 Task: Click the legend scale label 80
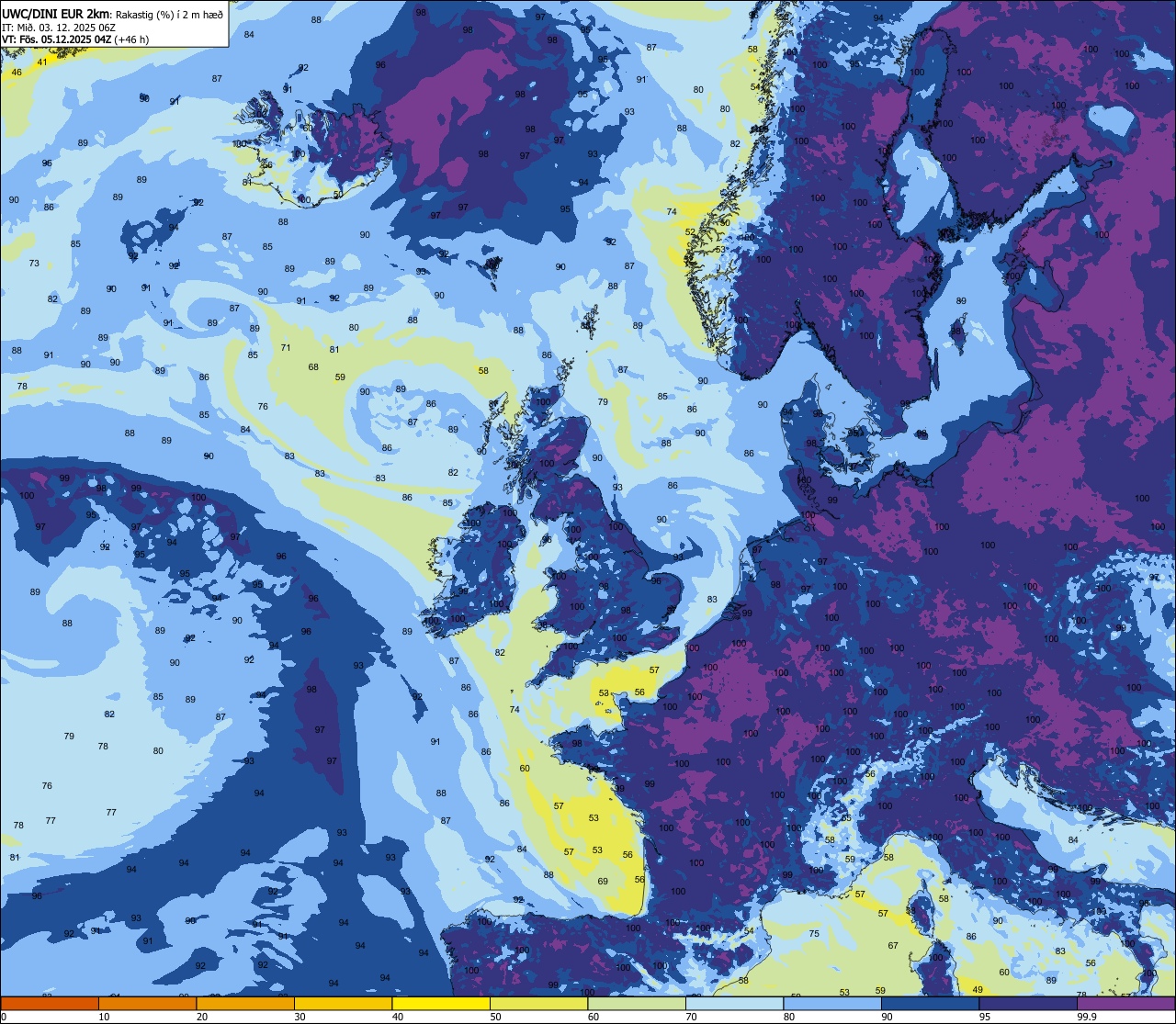(x=789, y=1017)
